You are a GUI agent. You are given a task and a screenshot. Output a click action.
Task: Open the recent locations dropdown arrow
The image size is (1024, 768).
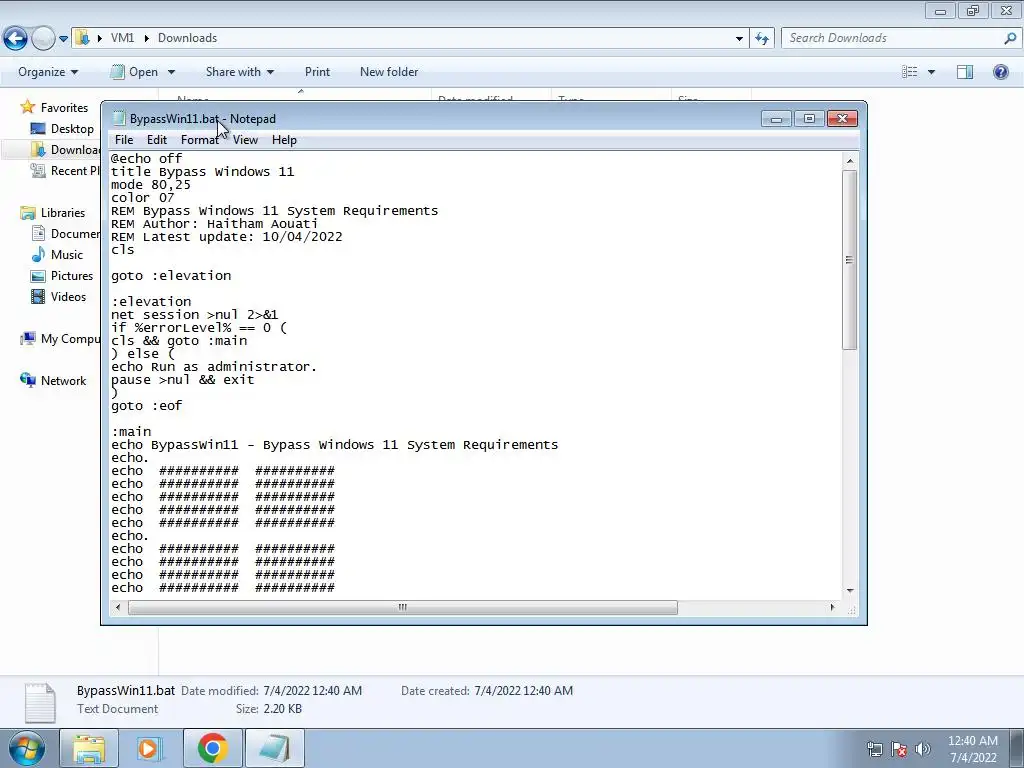pos(63,39)
